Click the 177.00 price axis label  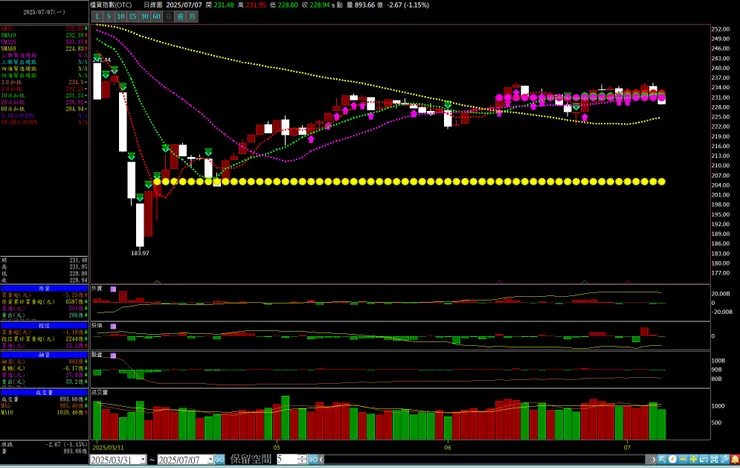click(x=721, y=273)
